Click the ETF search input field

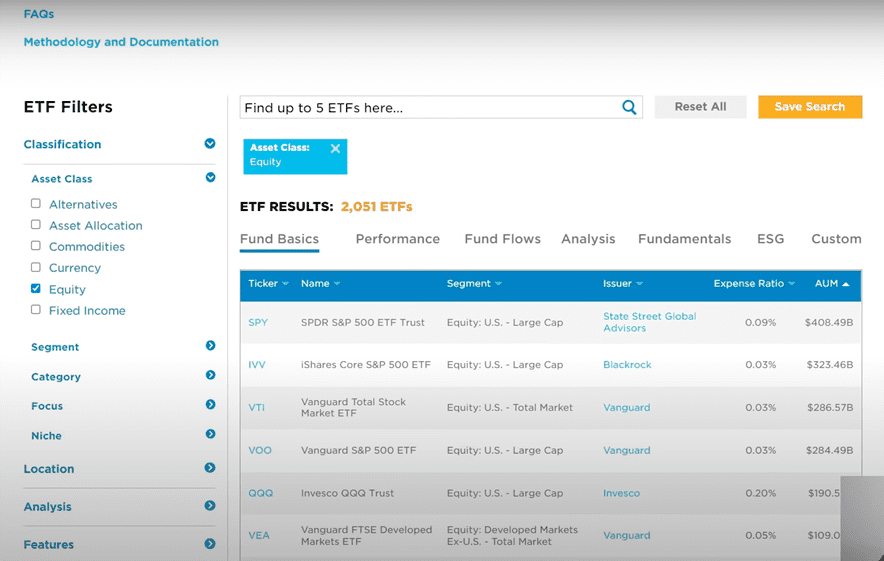[x=430, y=108]
